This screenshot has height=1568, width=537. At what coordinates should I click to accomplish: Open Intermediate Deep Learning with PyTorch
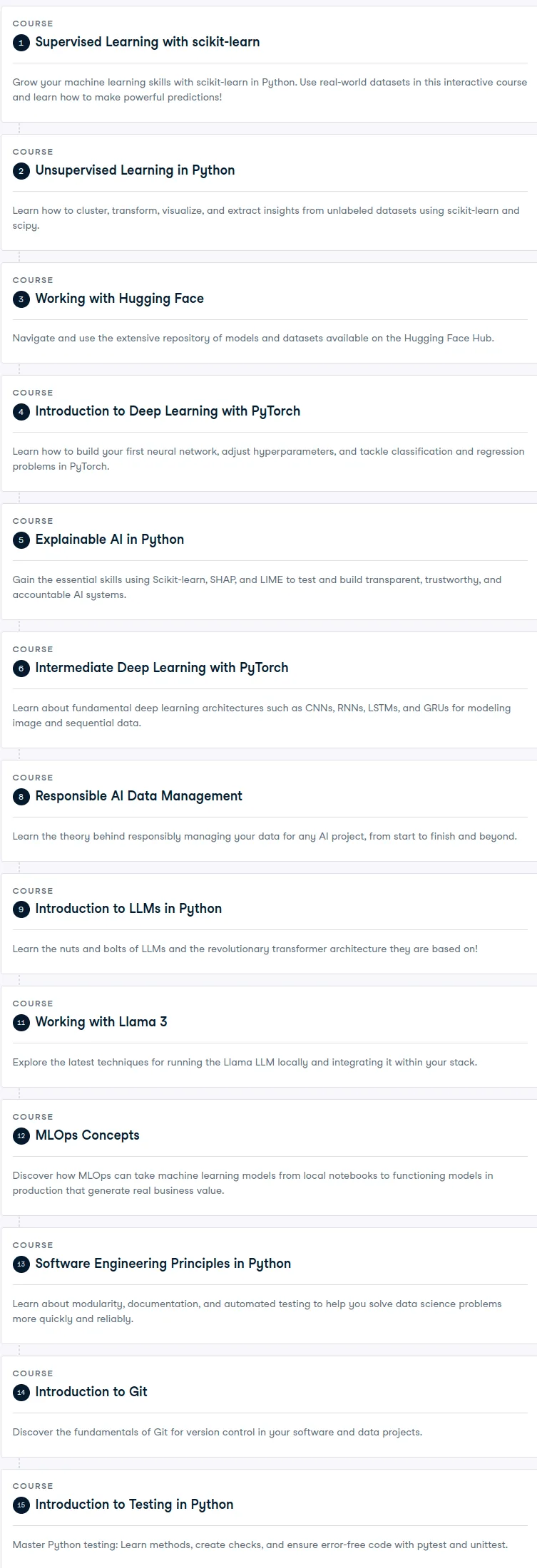[162, 668]
